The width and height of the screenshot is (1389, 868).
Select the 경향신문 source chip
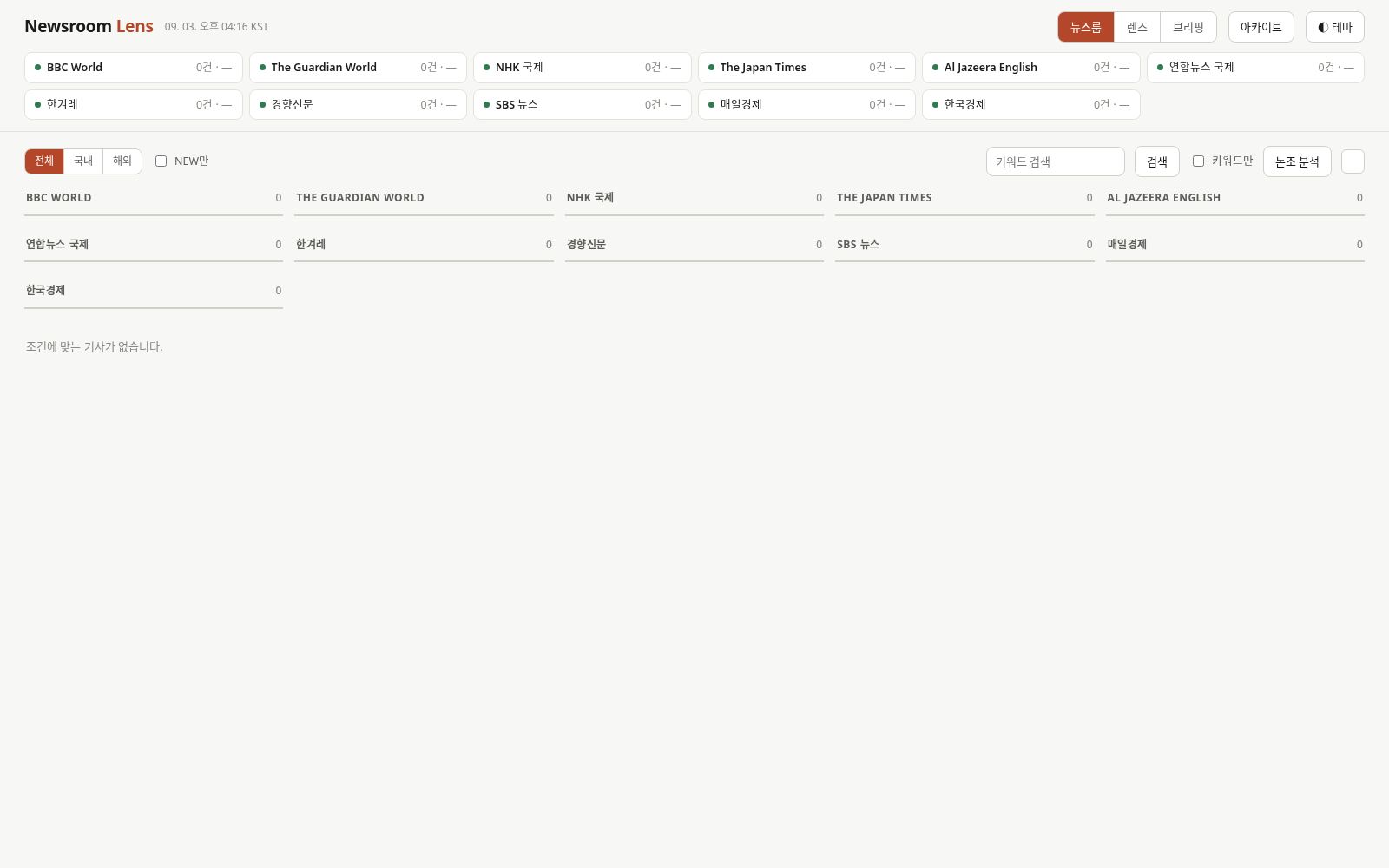tap(358, 105)
